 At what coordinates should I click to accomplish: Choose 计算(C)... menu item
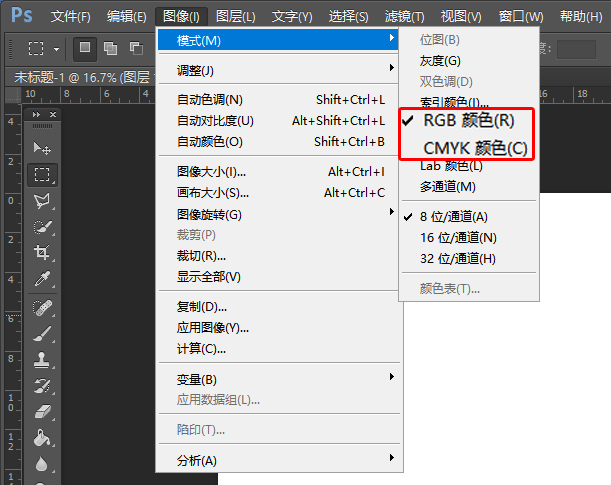tap(278, 349)
